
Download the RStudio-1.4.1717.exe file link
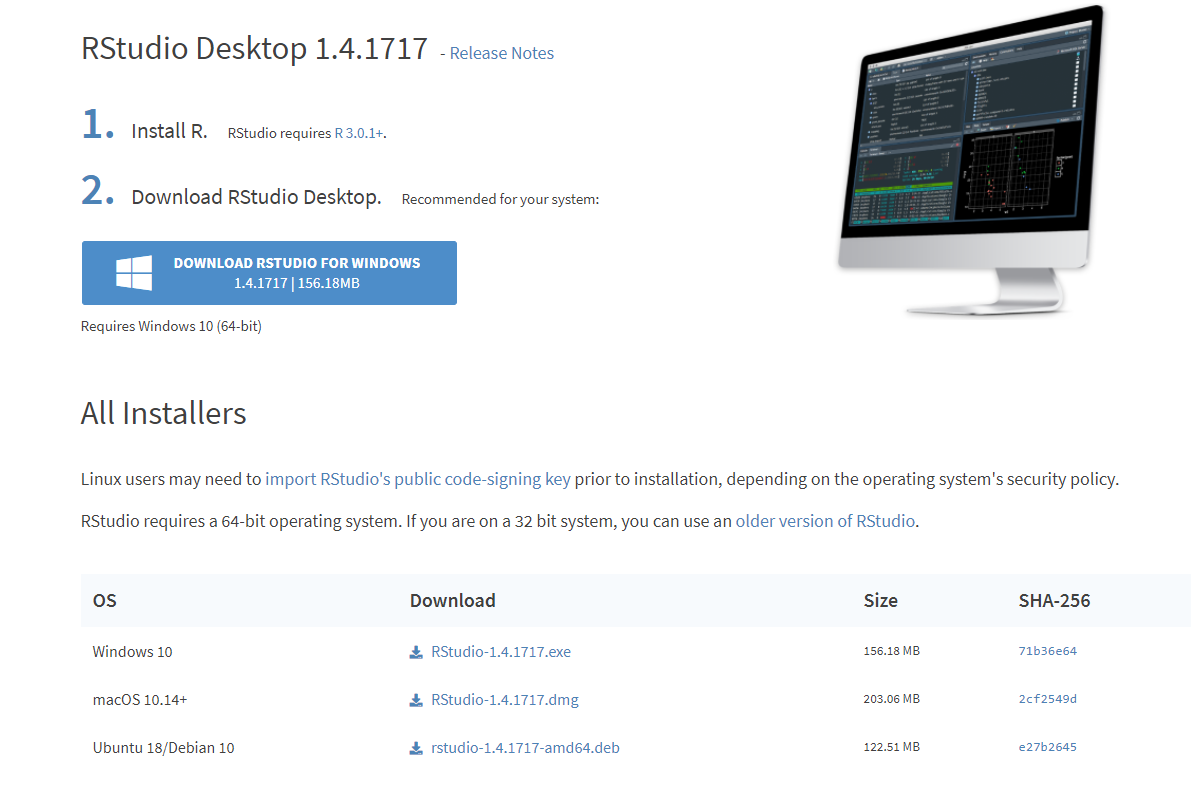click(500, 652)
